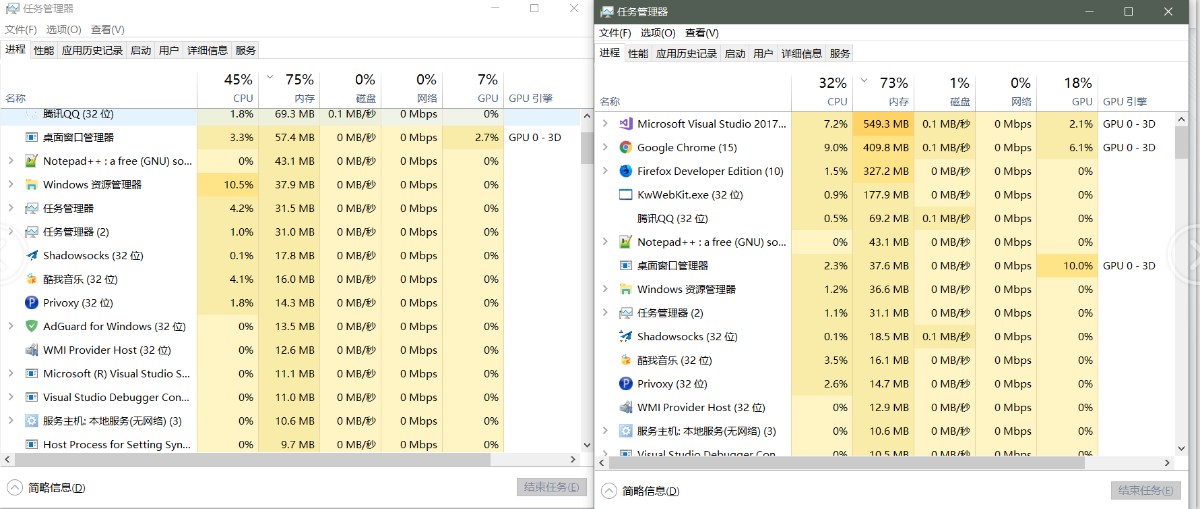
Task: Click AdGuard for Windows shield icon
Action: (32, 326)
